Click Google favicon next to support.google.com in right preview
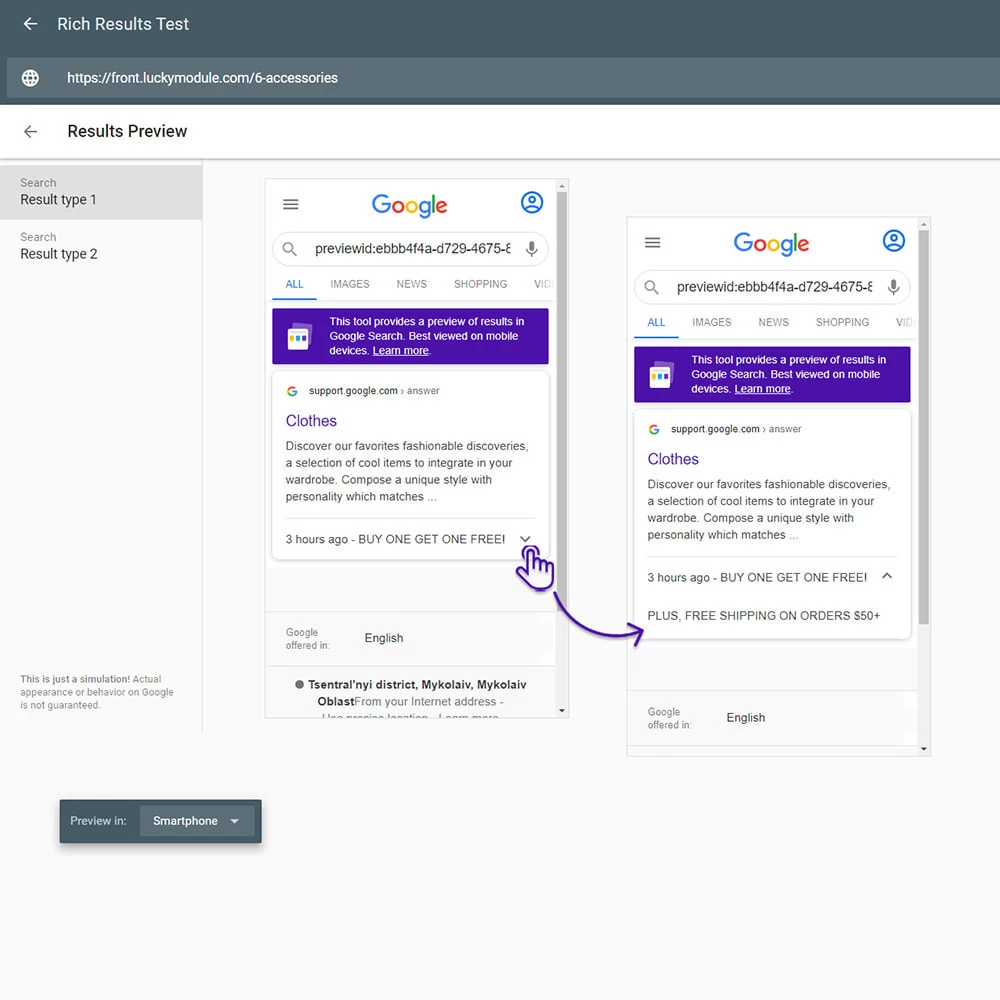This screenshot has height=1000, width=1000. tap(654, 429)
